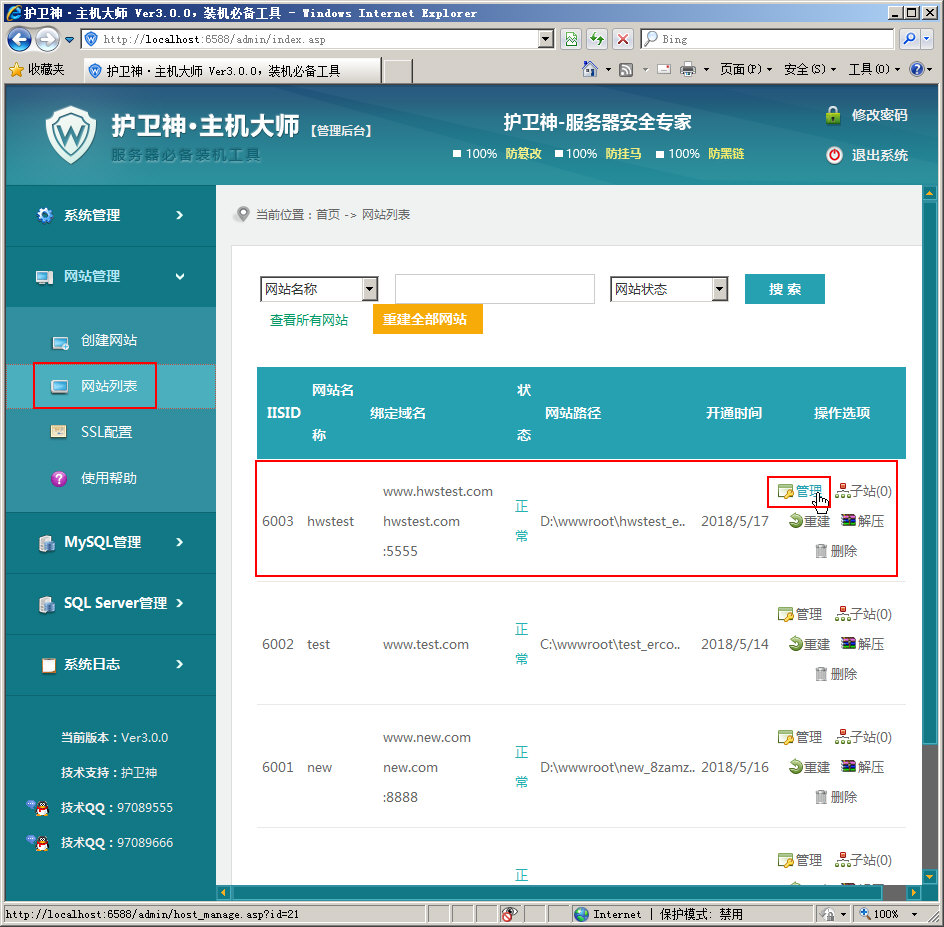944x927 pixels.
Task: Open 创建网站 in the sidebar
Action: tap(108, 341)
